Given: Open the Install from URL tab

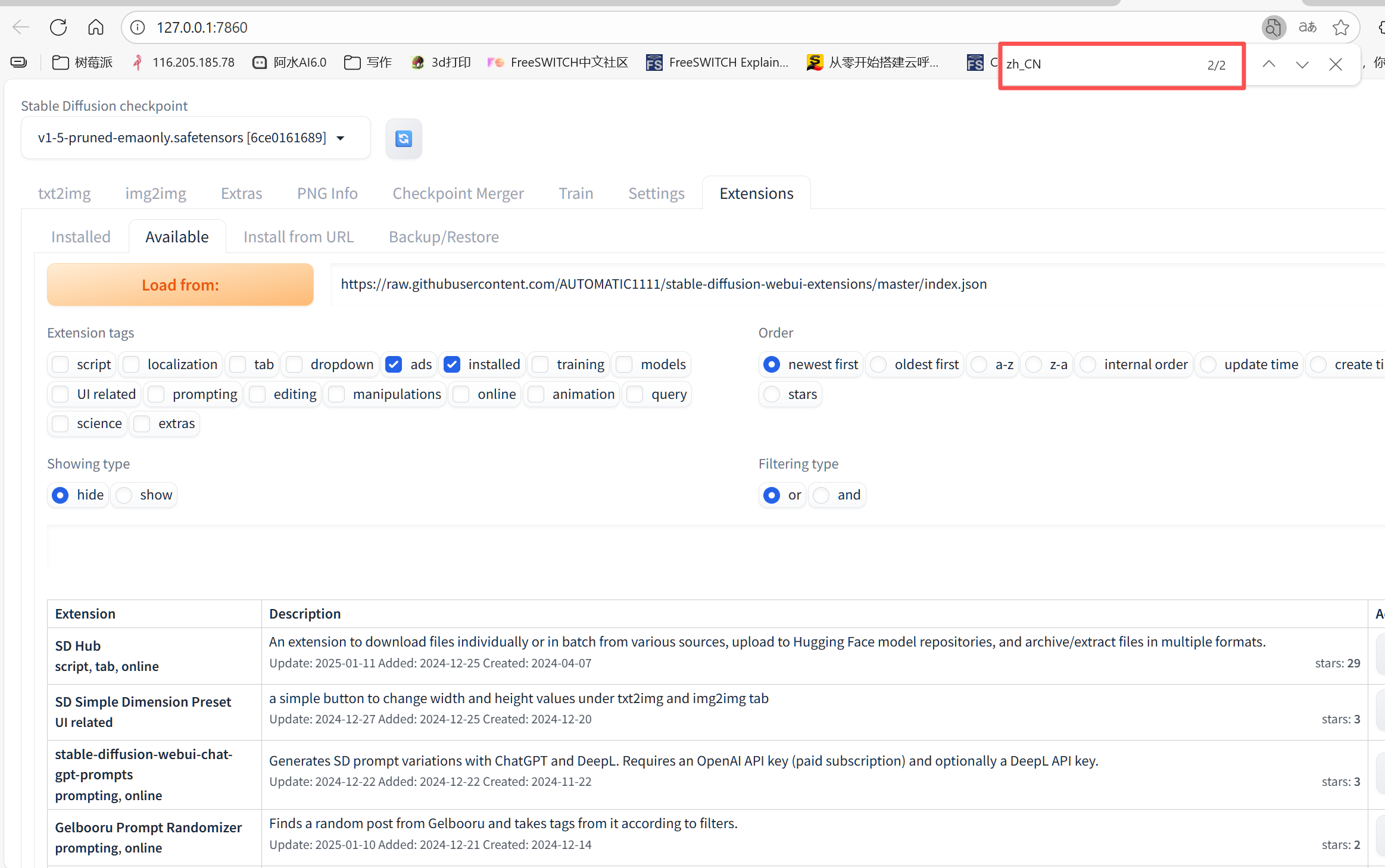Looking at the screenshot, I should tap(298, 237).
